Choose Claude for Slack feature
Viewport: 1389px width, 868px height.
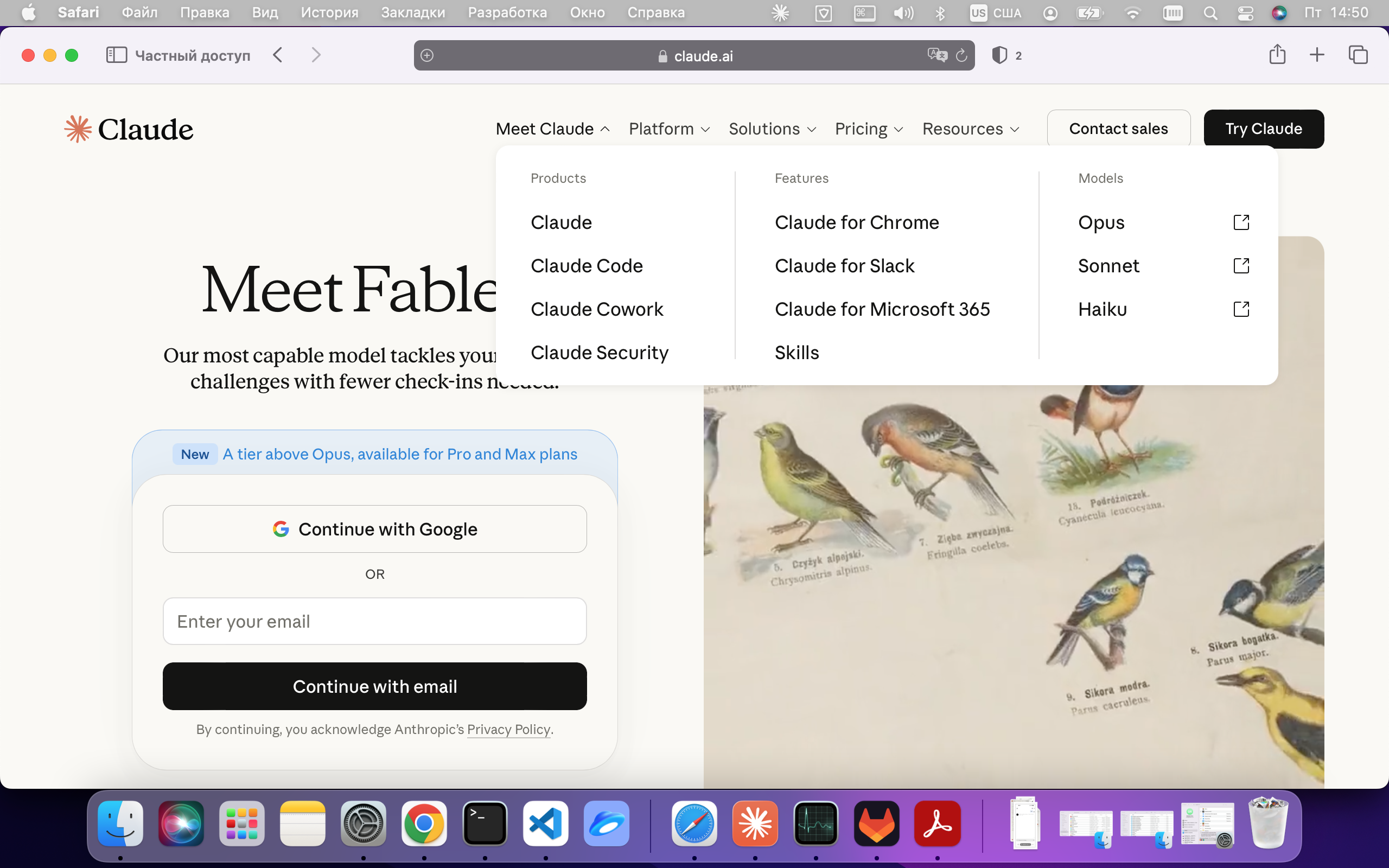tap(844, 266)
